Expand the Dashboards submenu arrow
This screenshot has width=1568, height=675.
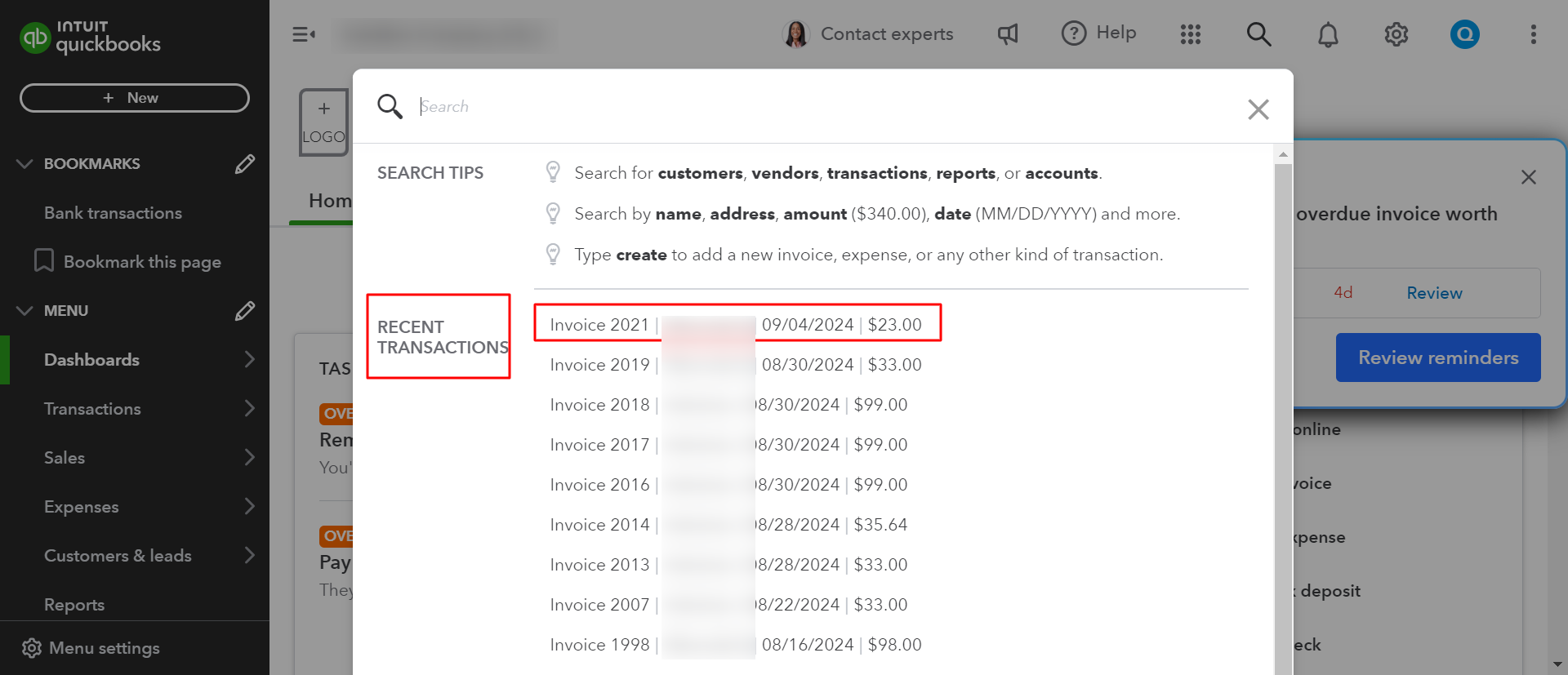click(249, 360)
